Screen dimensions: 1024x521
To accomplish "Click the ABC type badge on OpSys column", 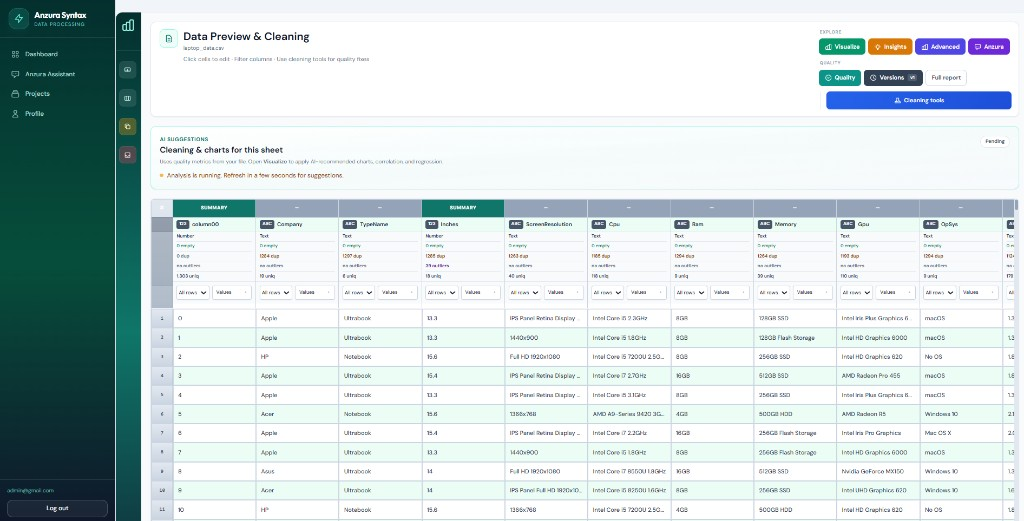I will [931, 224].
